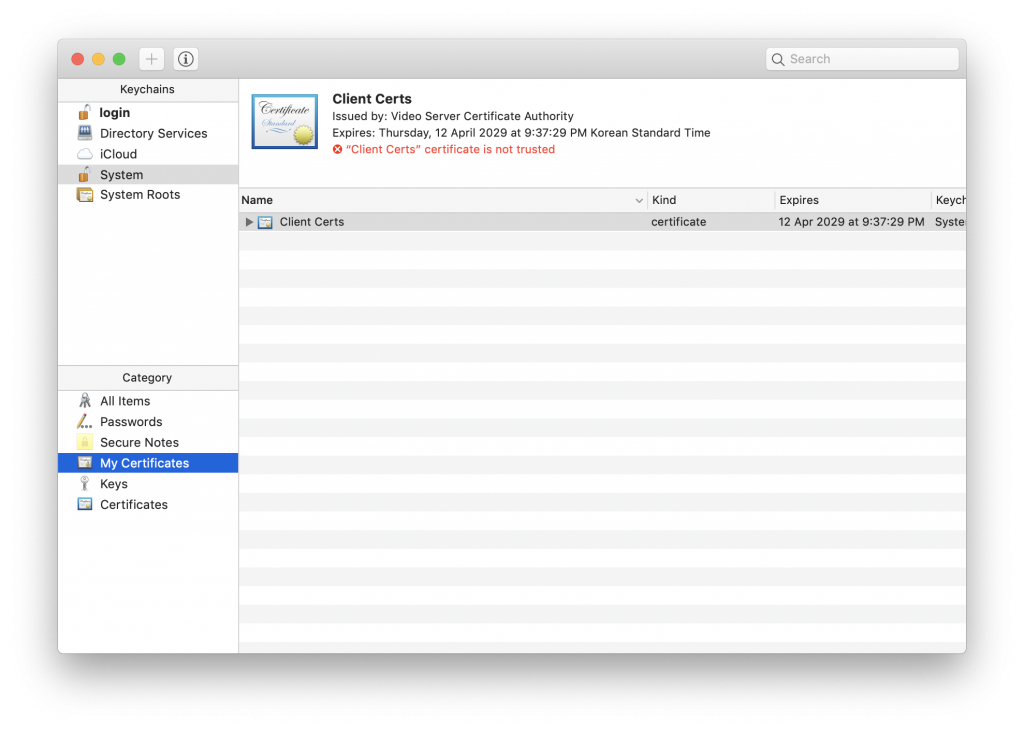Expand the Client Certs disclosure triangle
Viewport: 1024px width, 730px height.
pos(249,222)
